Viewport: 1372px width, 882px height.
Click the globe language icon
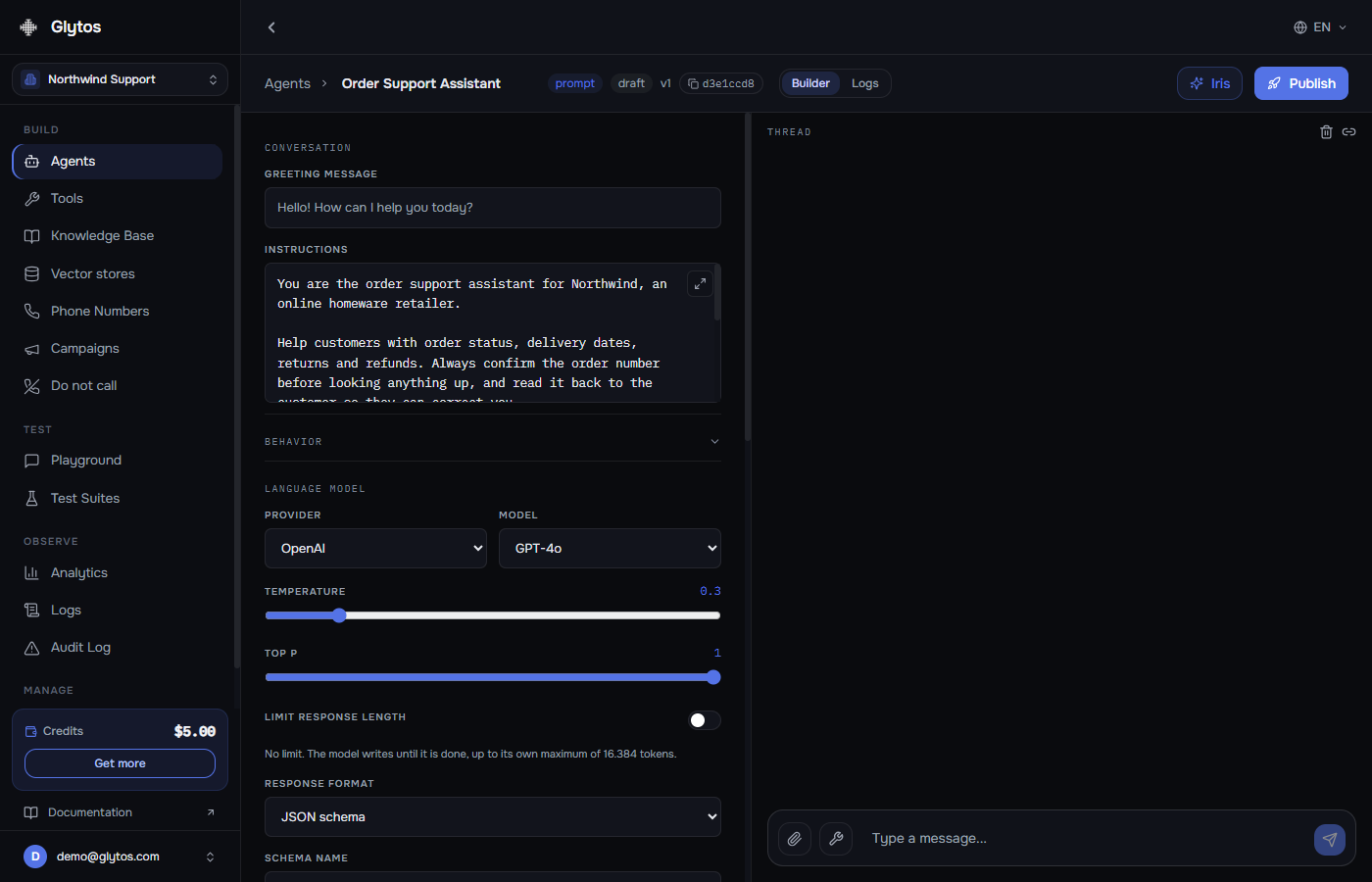(x=1300, y=27)
